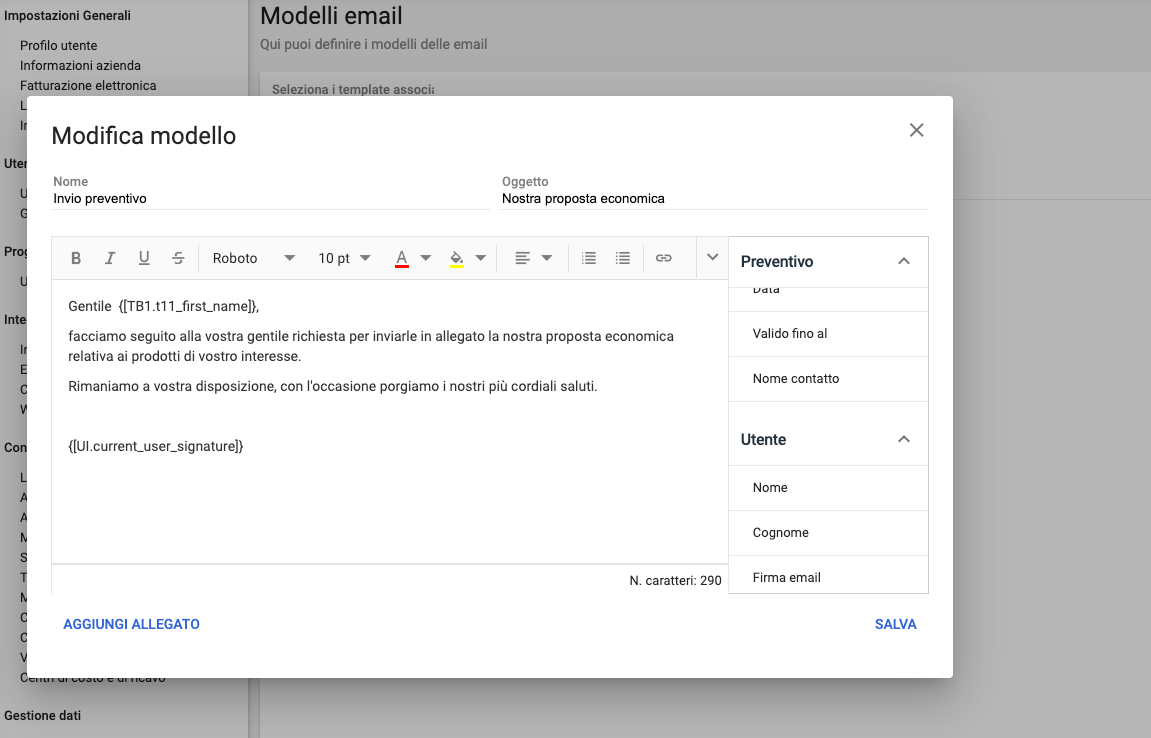The image size is (1151, 738).
Task: Click the AGGIUNGI ALLEGATO button
Action: click(131, 624)
